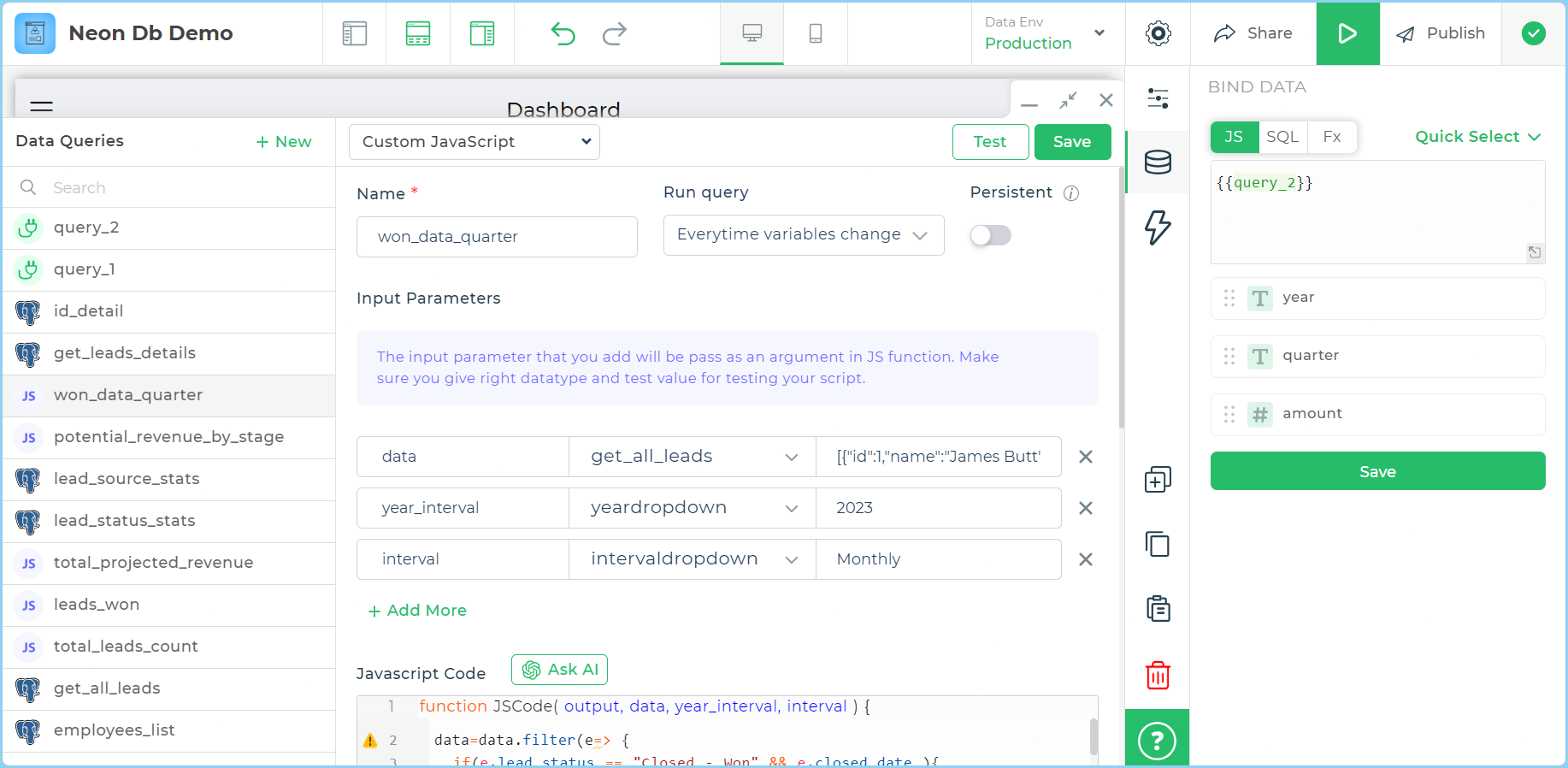Open the database data panel icon
The width and height of the screenshot is (1568, 768).
[1158, 162]
